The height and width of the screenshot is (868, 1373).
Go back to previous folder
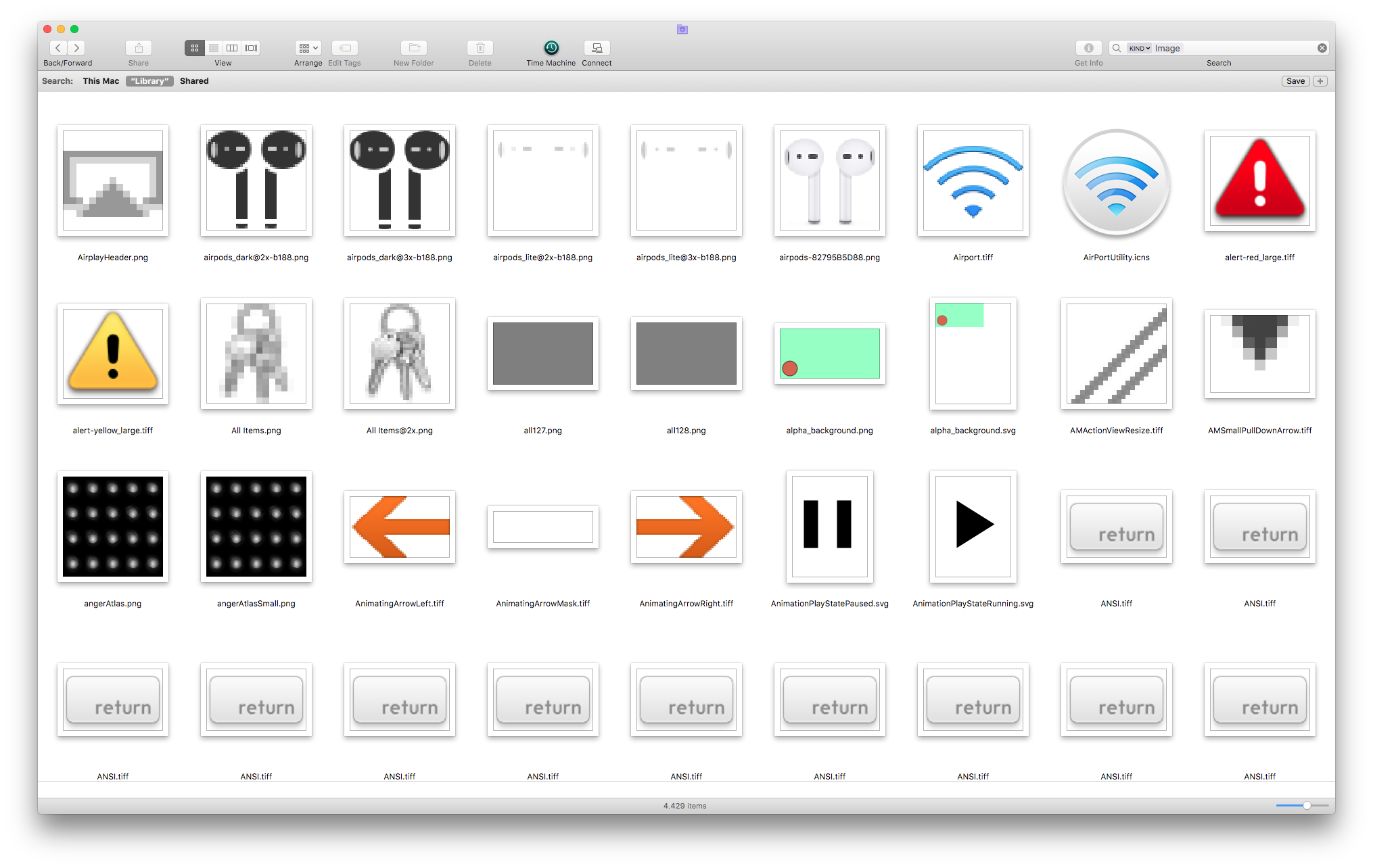point(58,48)
